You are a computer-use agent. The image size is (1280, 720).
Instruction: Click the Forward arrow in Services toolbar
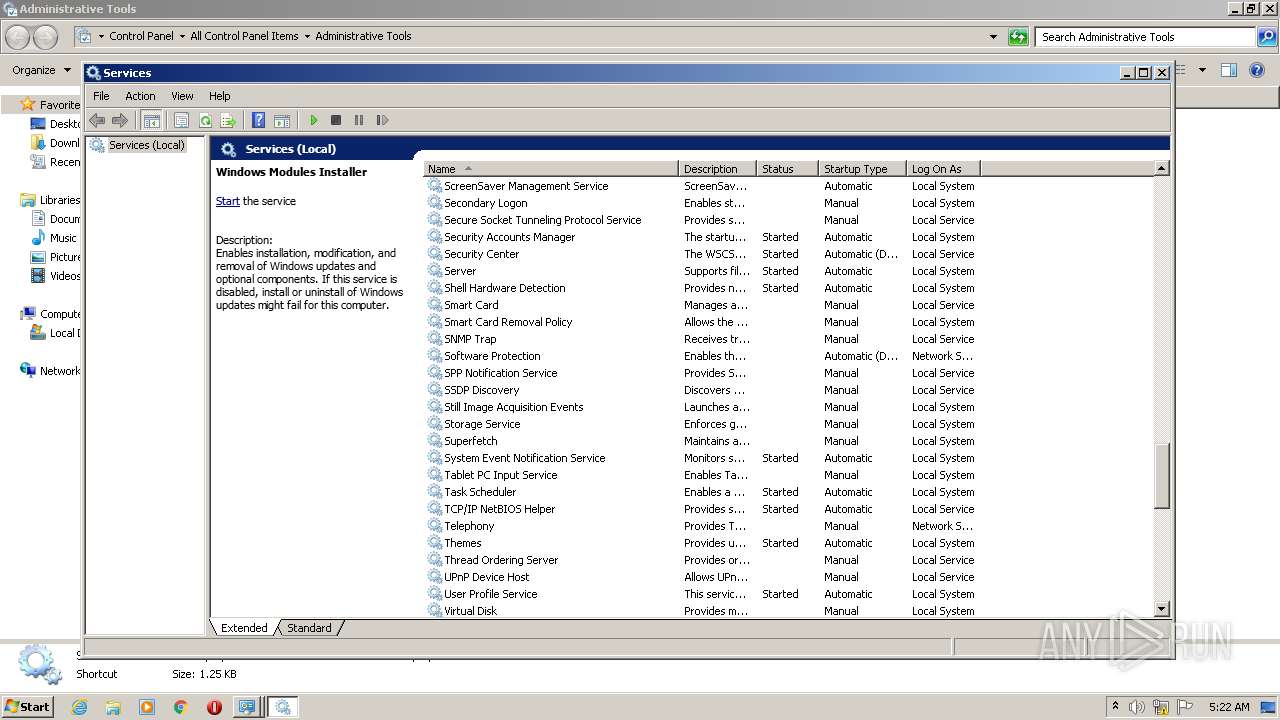120,120
